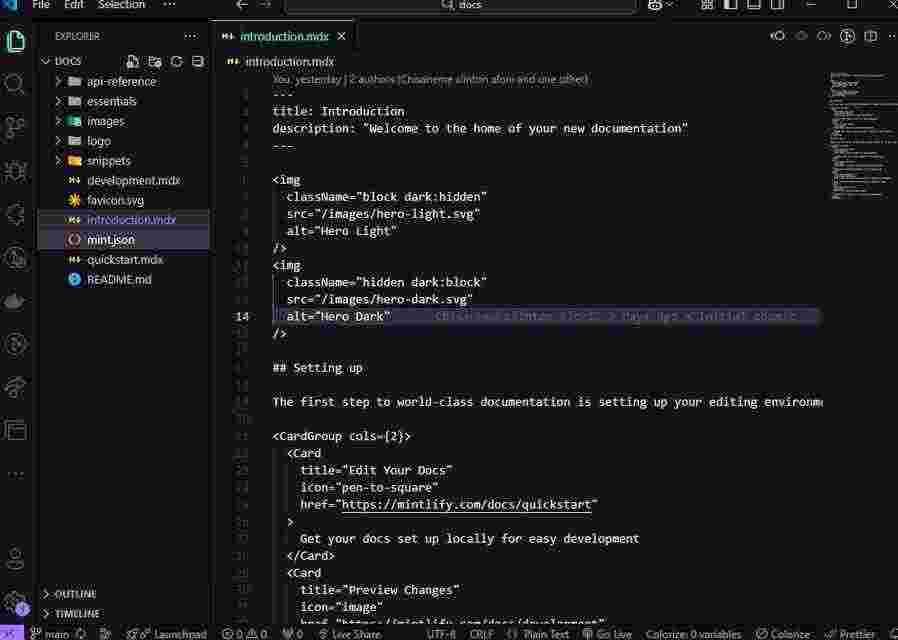This screenshot has height=640, width=898.
Task: Open the Search view in activity bar
Action: pyautogui.click(x=15, y=84)
